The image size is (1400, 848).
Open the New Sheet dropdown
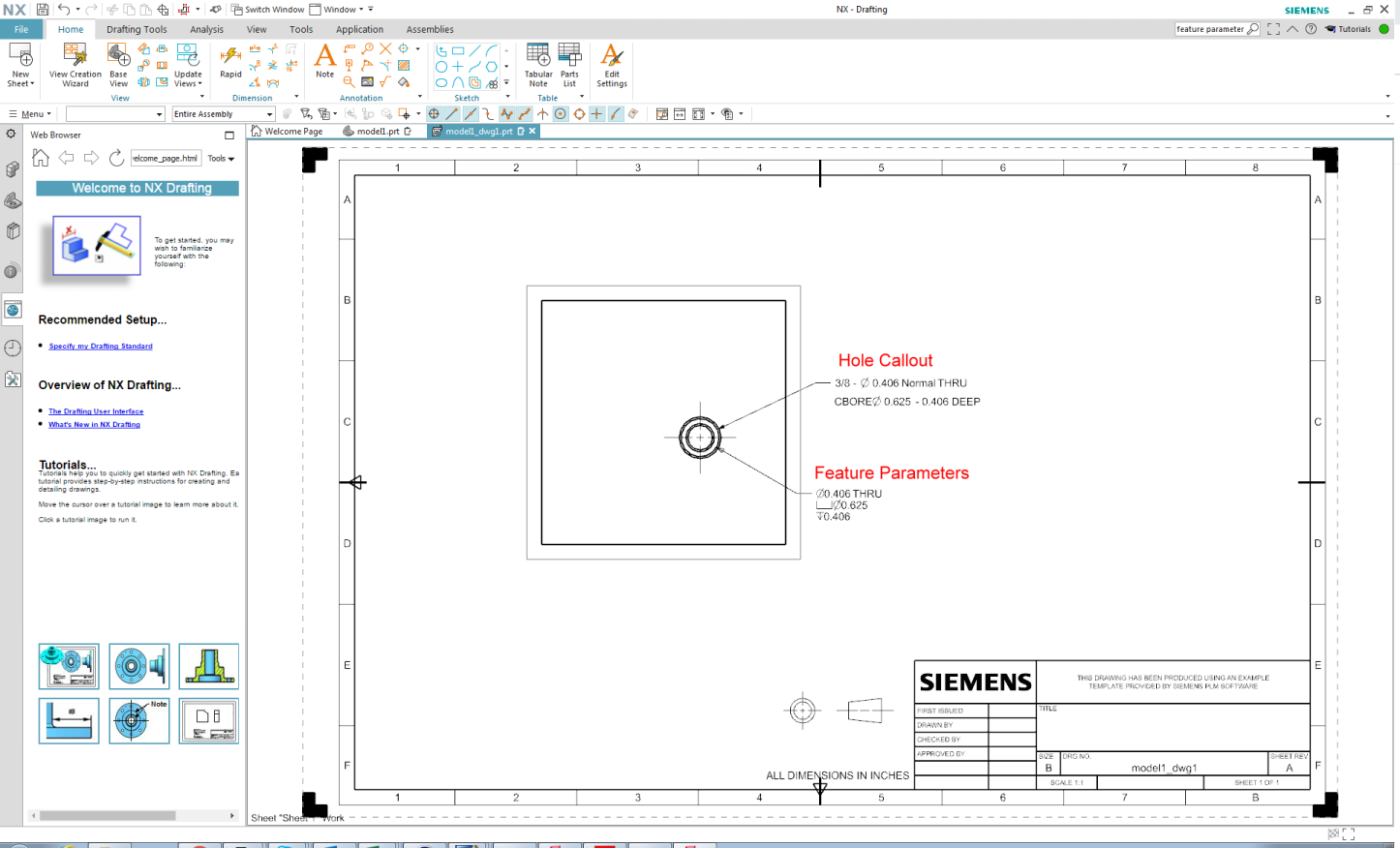tap(20, 65)
